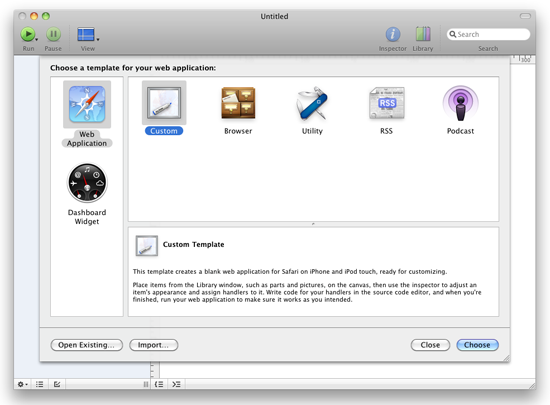Image resolution: width=550 pixels, height=405 pixels.
Task: Expand the Run button dropdown arrow
Action: click(36, 39)
